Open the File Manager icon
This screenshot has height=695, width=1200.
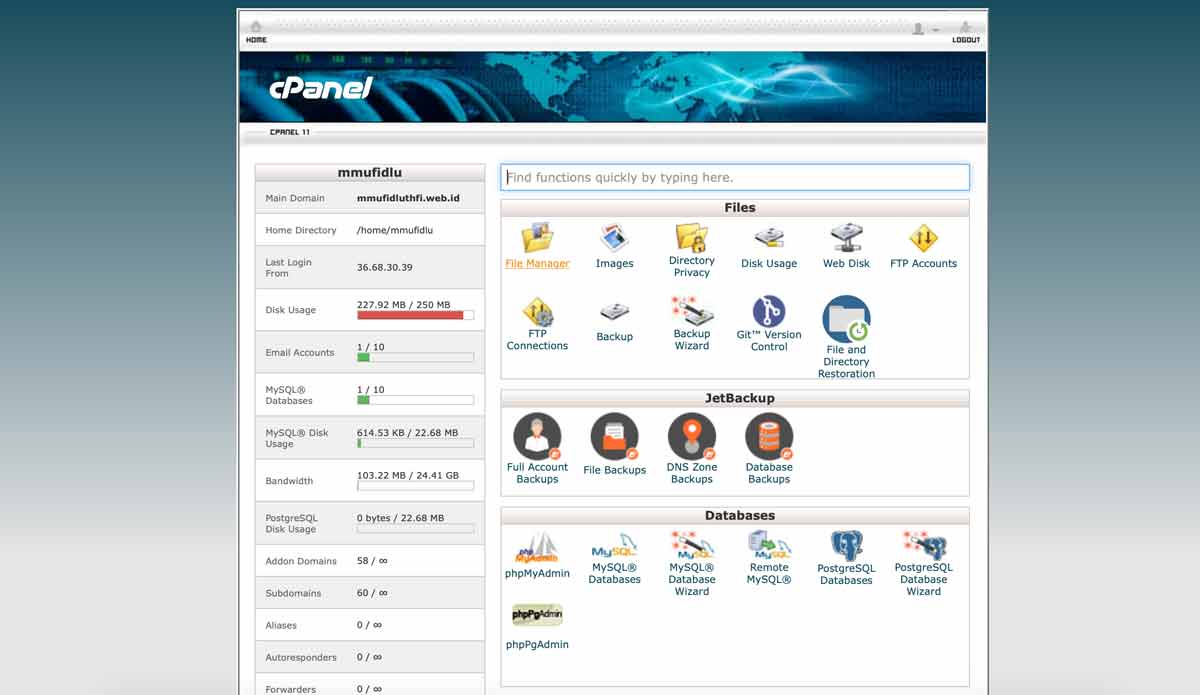[537, 239]
